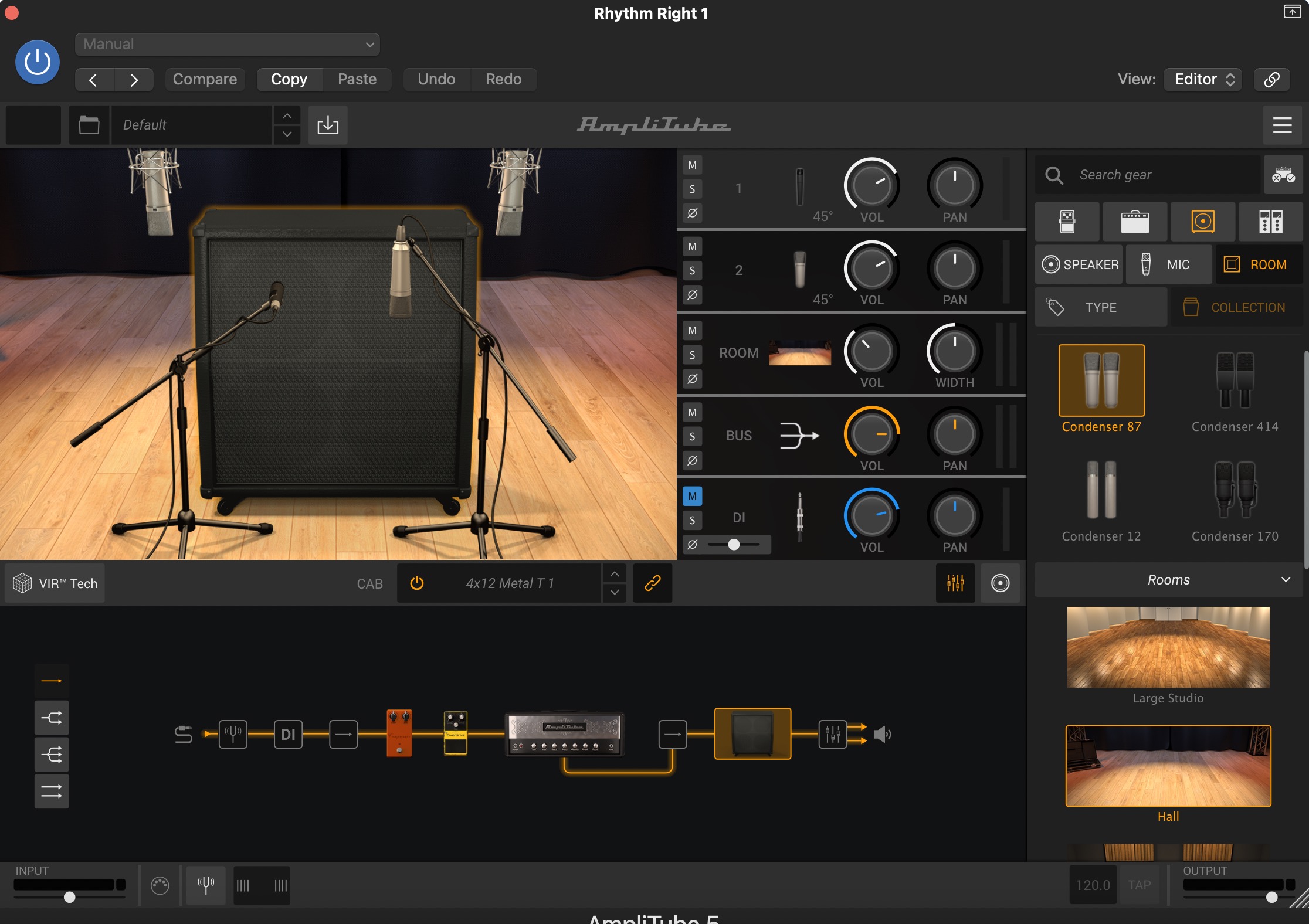This screenshot has width=1309, height=924.
Task: Click the save preset icon
Action: click(x=328, y=125)
